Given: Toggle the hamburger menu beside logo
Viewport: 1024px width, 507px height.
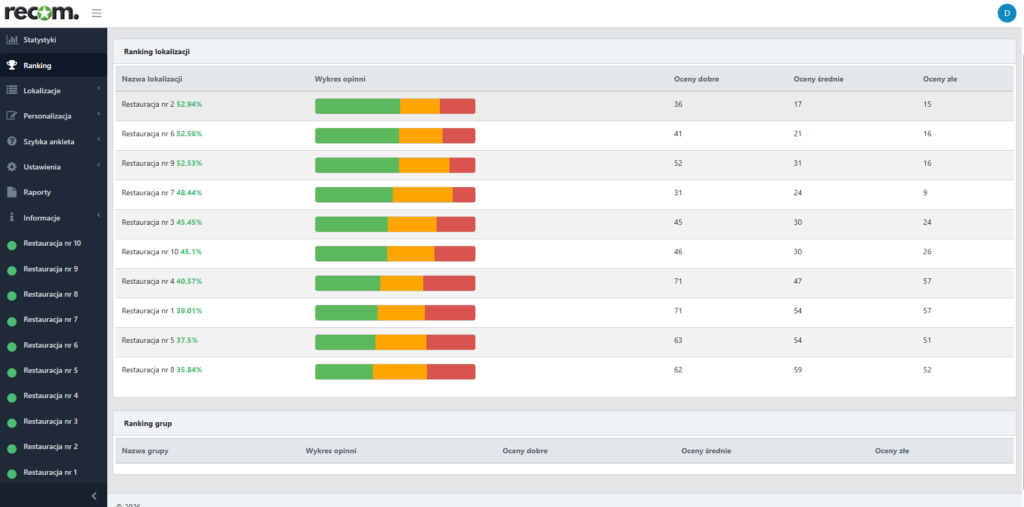Looking at the screenshot, I should pos(96,13).
